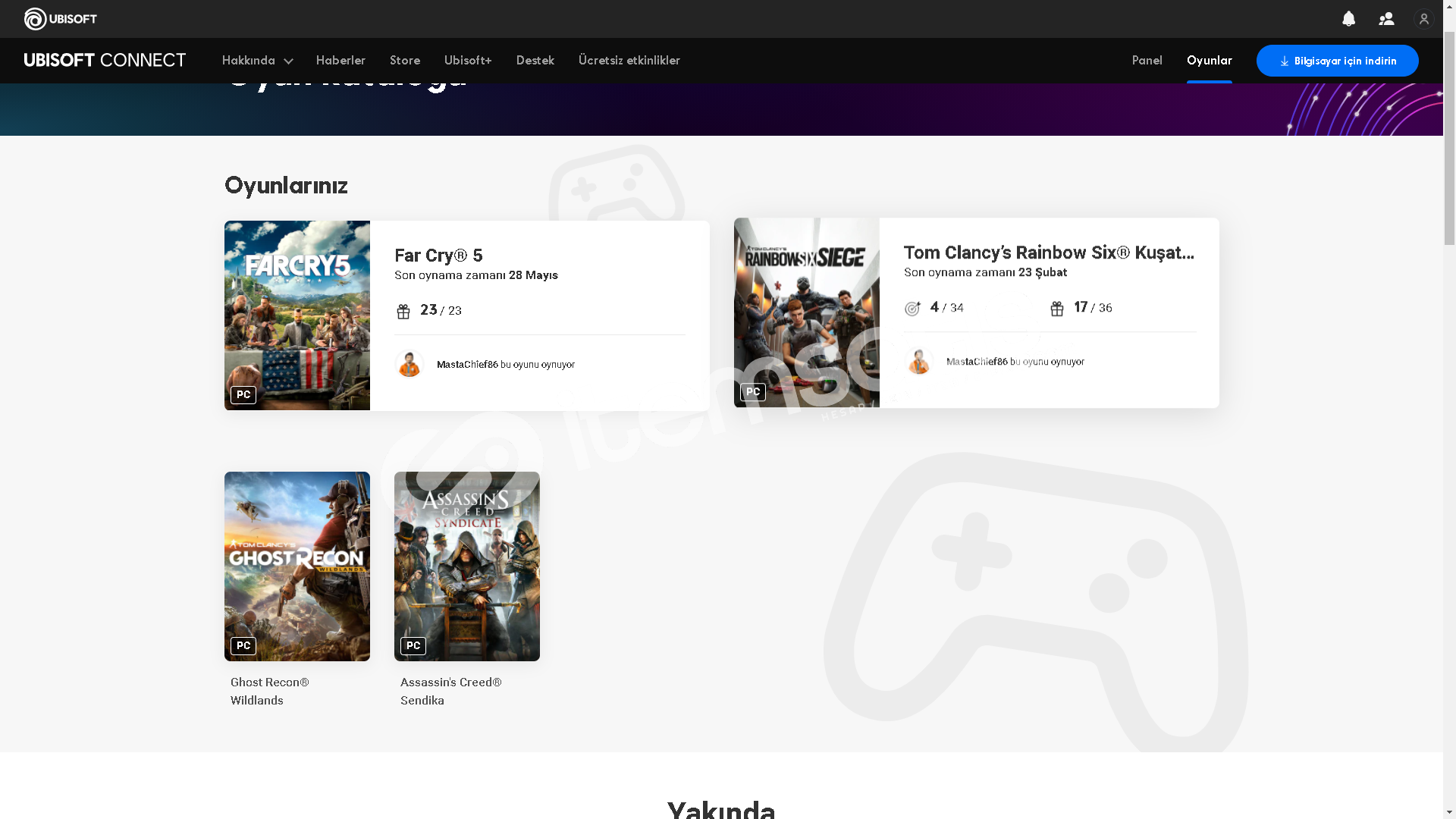Screen dimensions: 1456x819
Task: Select the Oyunlar tab
Action: [x=1210, y=61]
